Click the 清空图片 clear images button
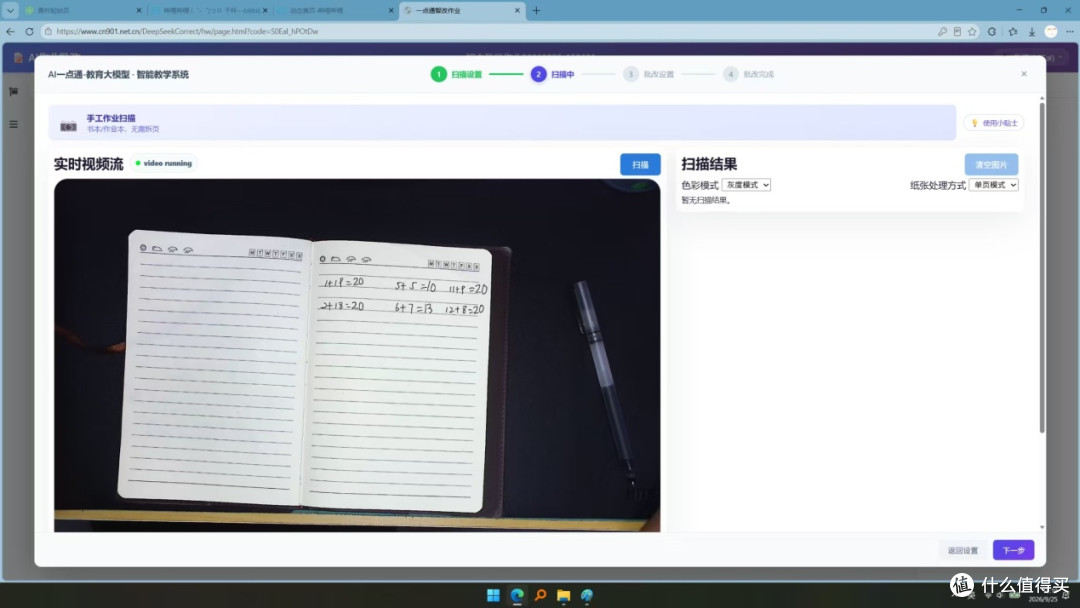 [x=990, y=165]
